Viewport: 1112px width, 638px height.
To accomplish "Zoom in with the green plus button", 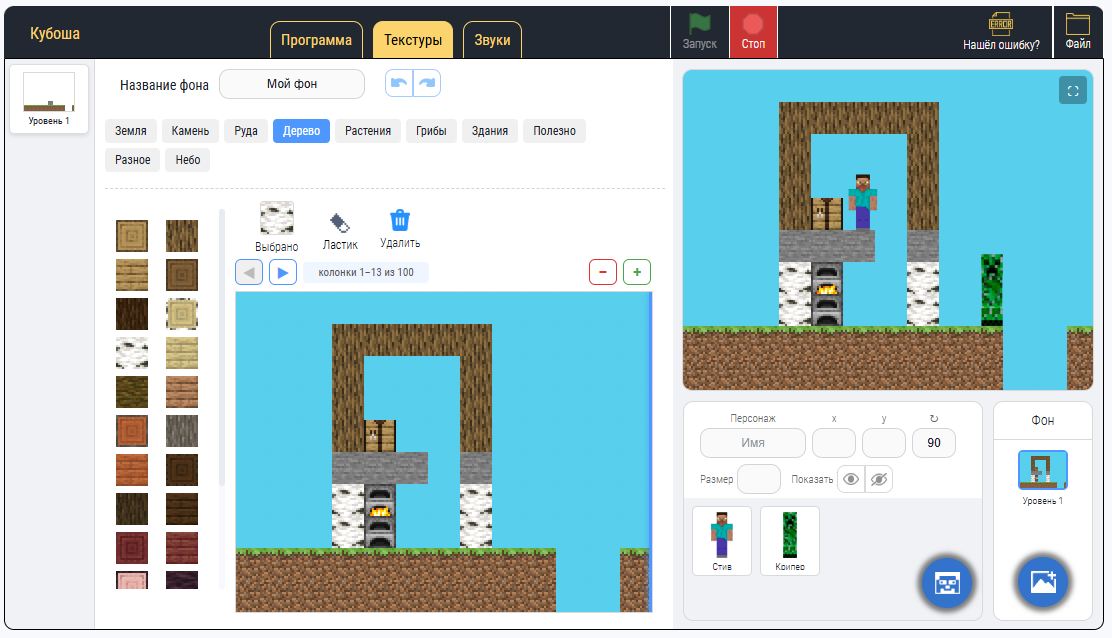I will (x=637, y=272).
